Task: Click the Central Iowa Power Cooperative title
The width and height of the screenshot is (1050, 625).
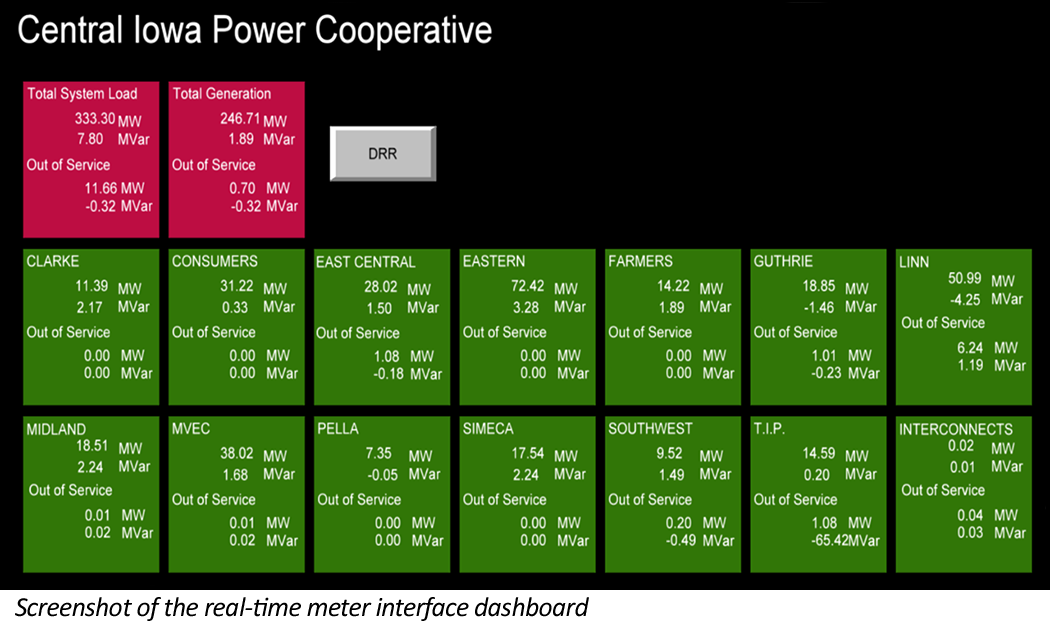Action: [x=254, y=30]
